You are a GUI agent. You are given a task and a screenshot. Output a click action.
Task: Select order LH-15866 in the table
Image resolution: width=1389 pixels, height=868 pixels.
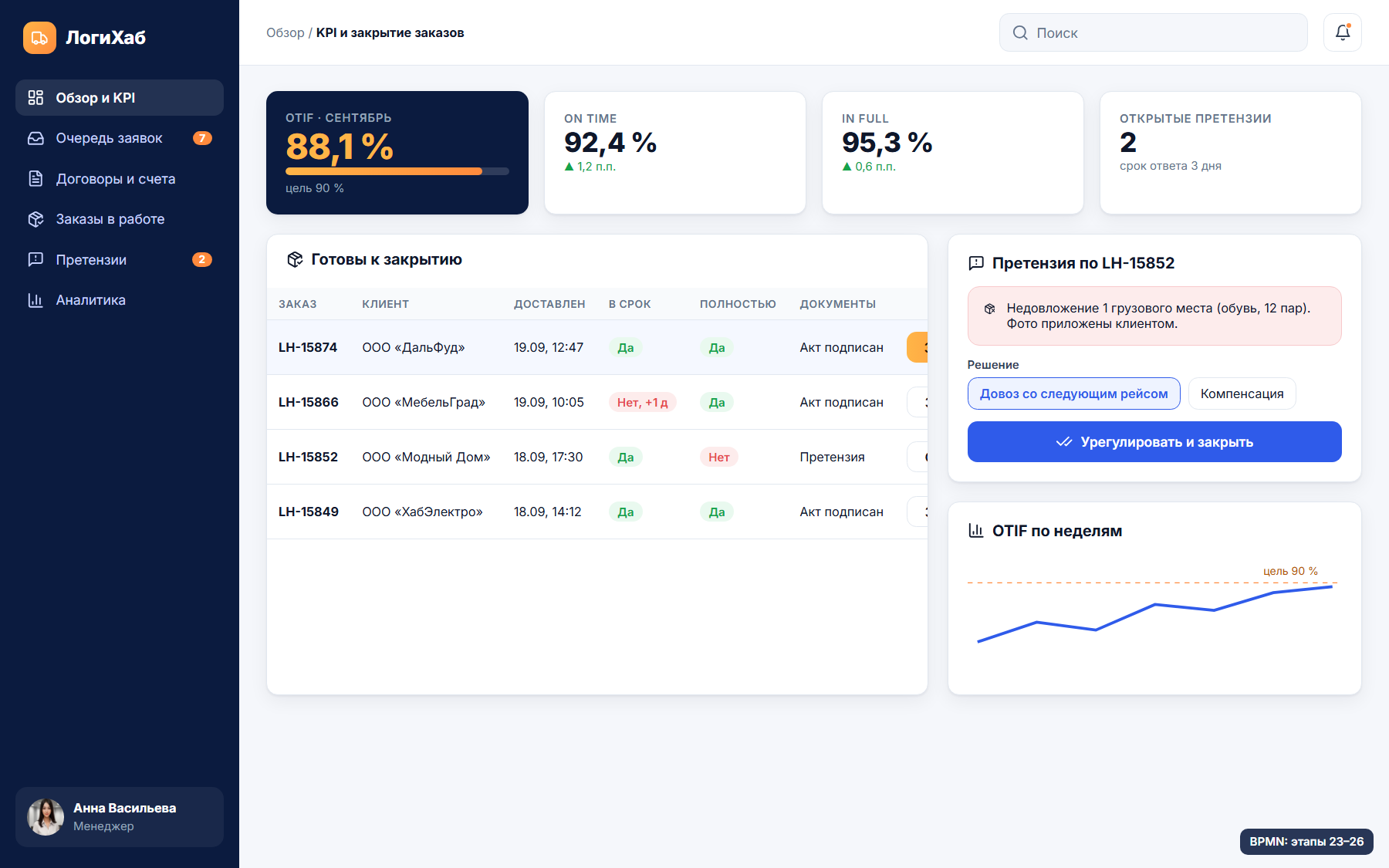point(597,402)
